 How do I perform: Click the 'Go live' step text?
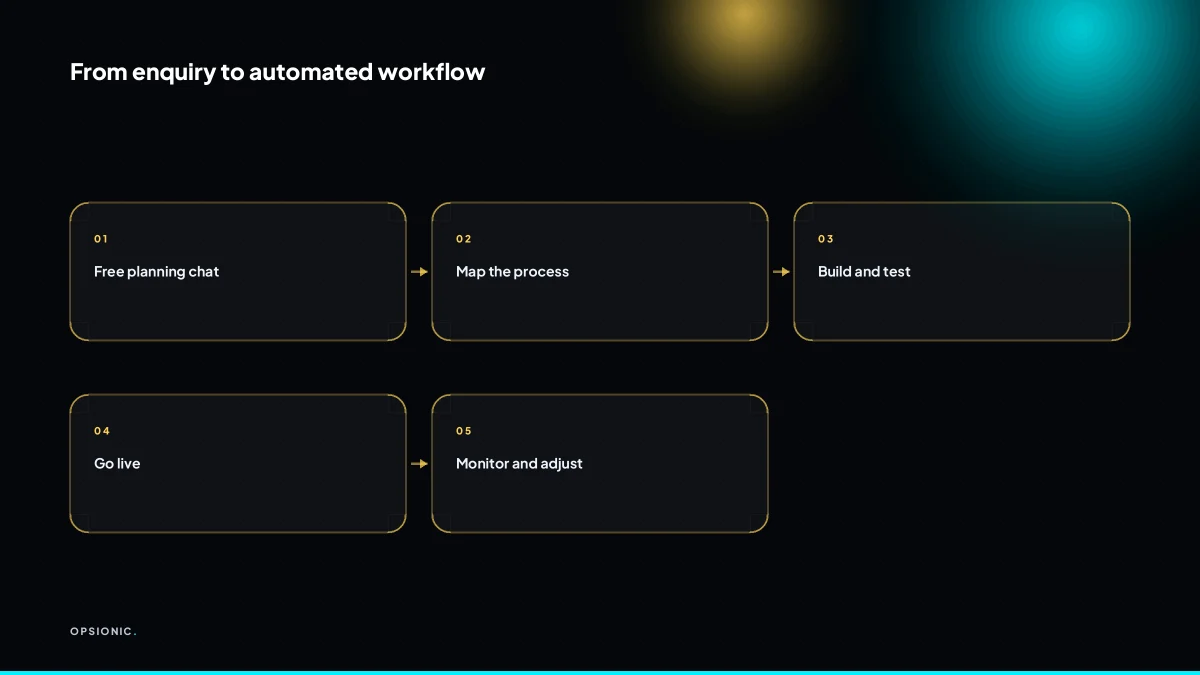point(117,463)
